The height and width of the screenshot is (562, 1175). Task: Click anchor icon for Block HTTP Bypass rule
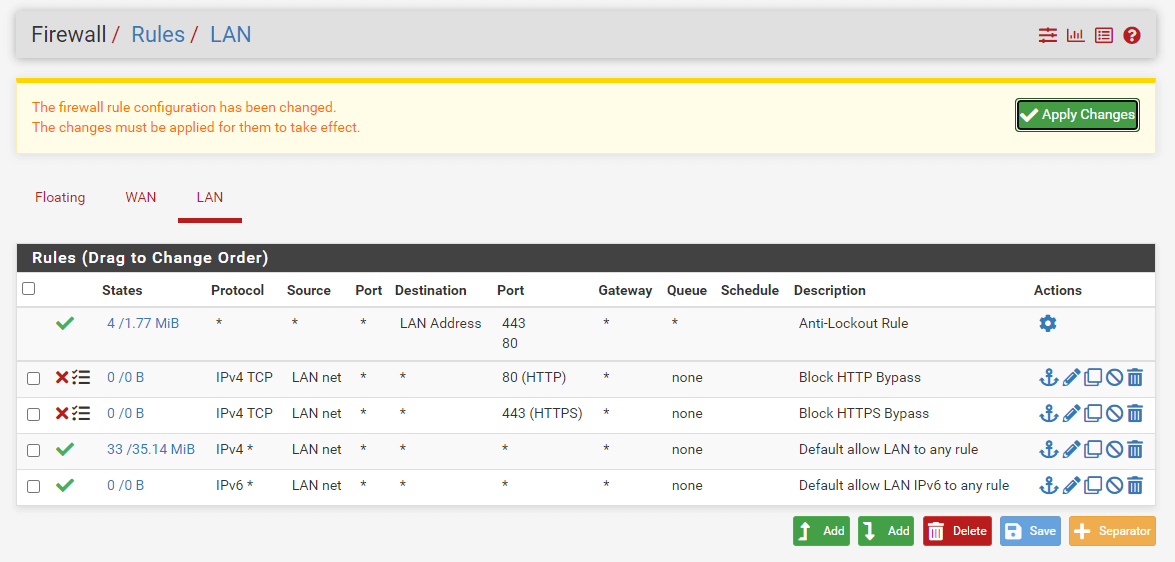click(x=1048, y=377)
